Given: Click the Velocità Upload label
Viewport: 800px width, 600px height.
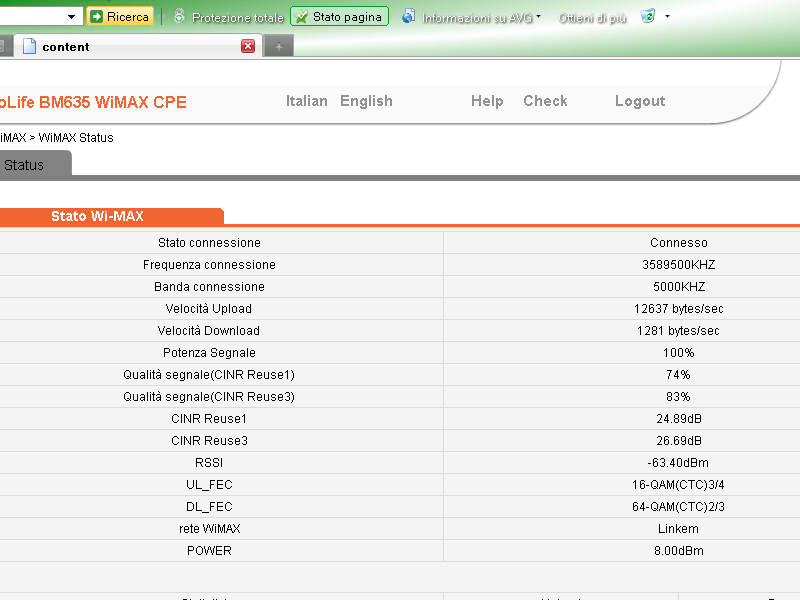Looking at the screenshot, I should [x=209, y=309].
